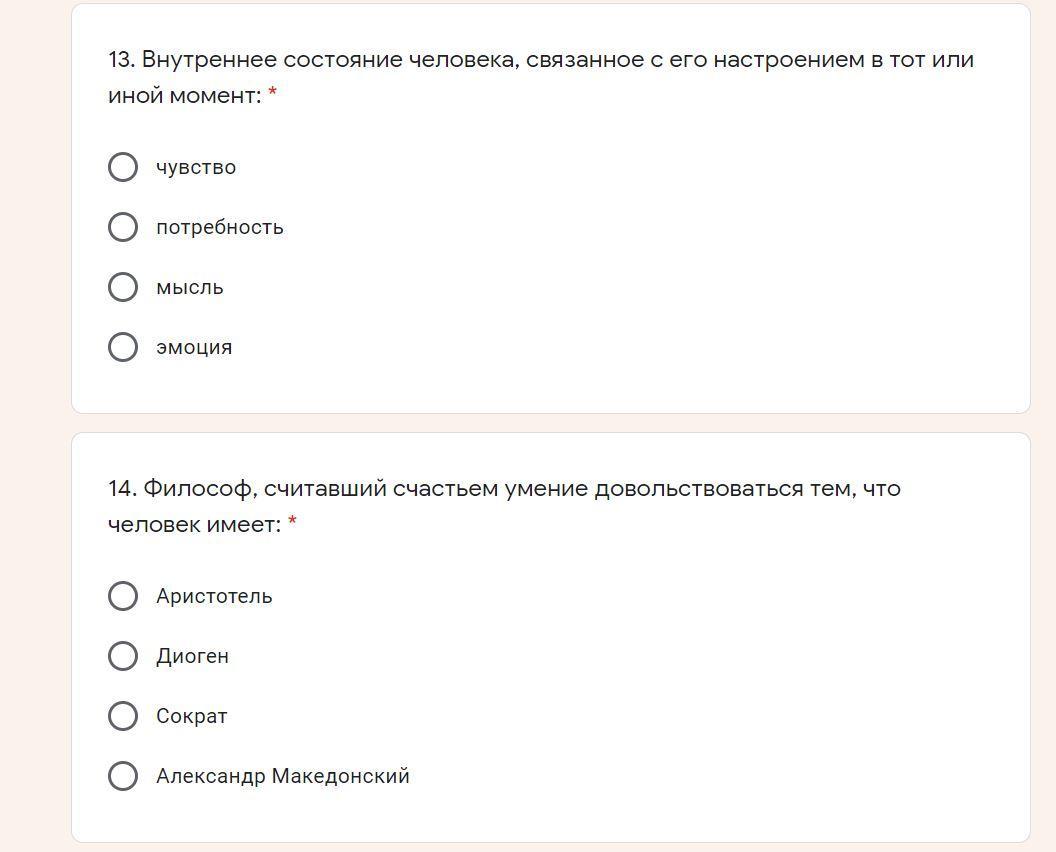Mark the 'мысль' radio button
1056x852 pixels.
pyautogui.click(x=123, y=287)
